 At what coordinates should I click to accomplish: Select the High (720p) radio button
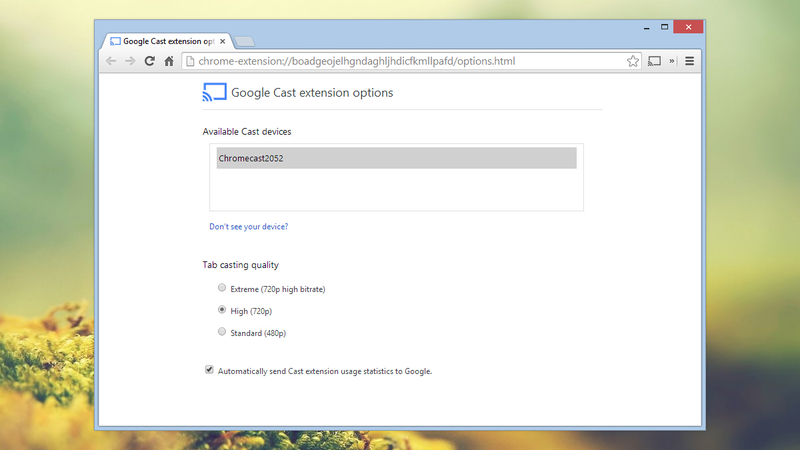pos(222,310)
